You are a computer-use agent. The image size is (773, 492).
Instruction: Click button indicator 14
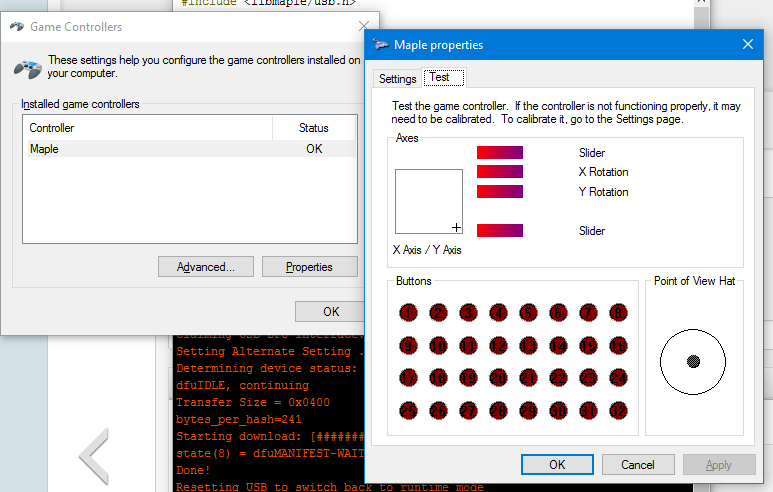click(x=558, y=346)
